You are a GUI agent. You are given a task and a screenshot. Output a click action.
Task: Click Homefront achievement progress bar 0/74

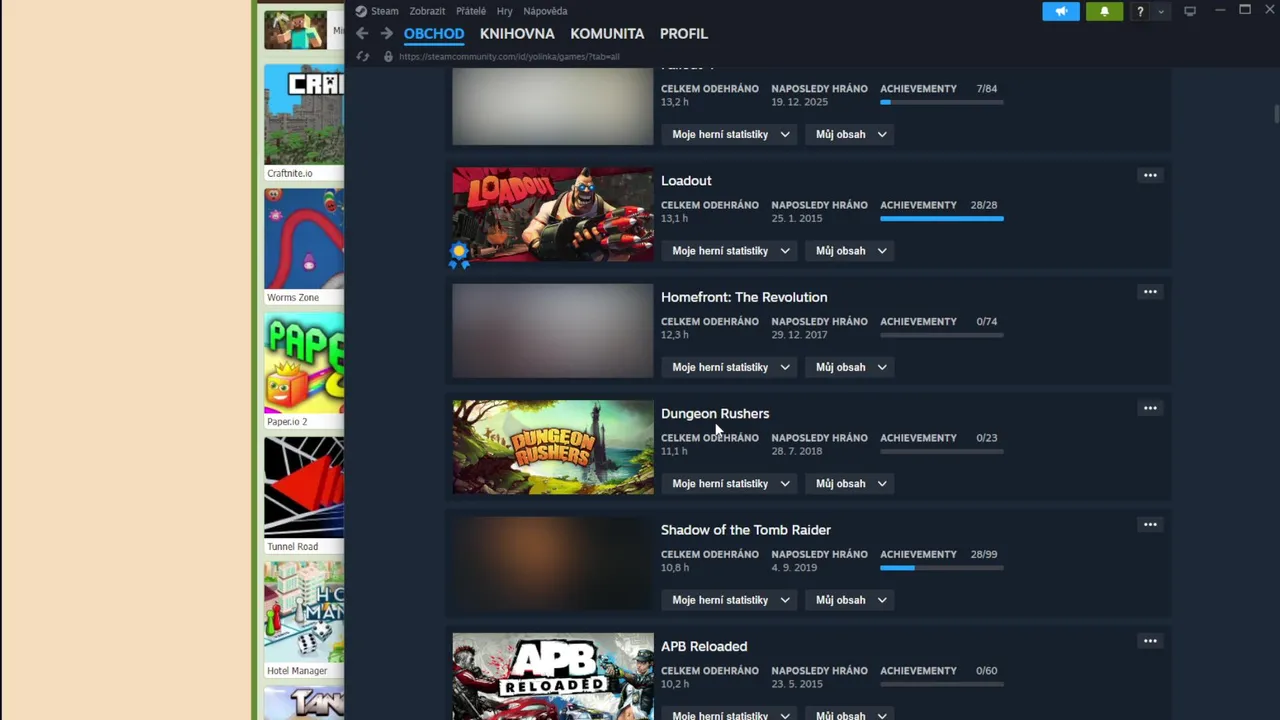click(x=941, y=335)
